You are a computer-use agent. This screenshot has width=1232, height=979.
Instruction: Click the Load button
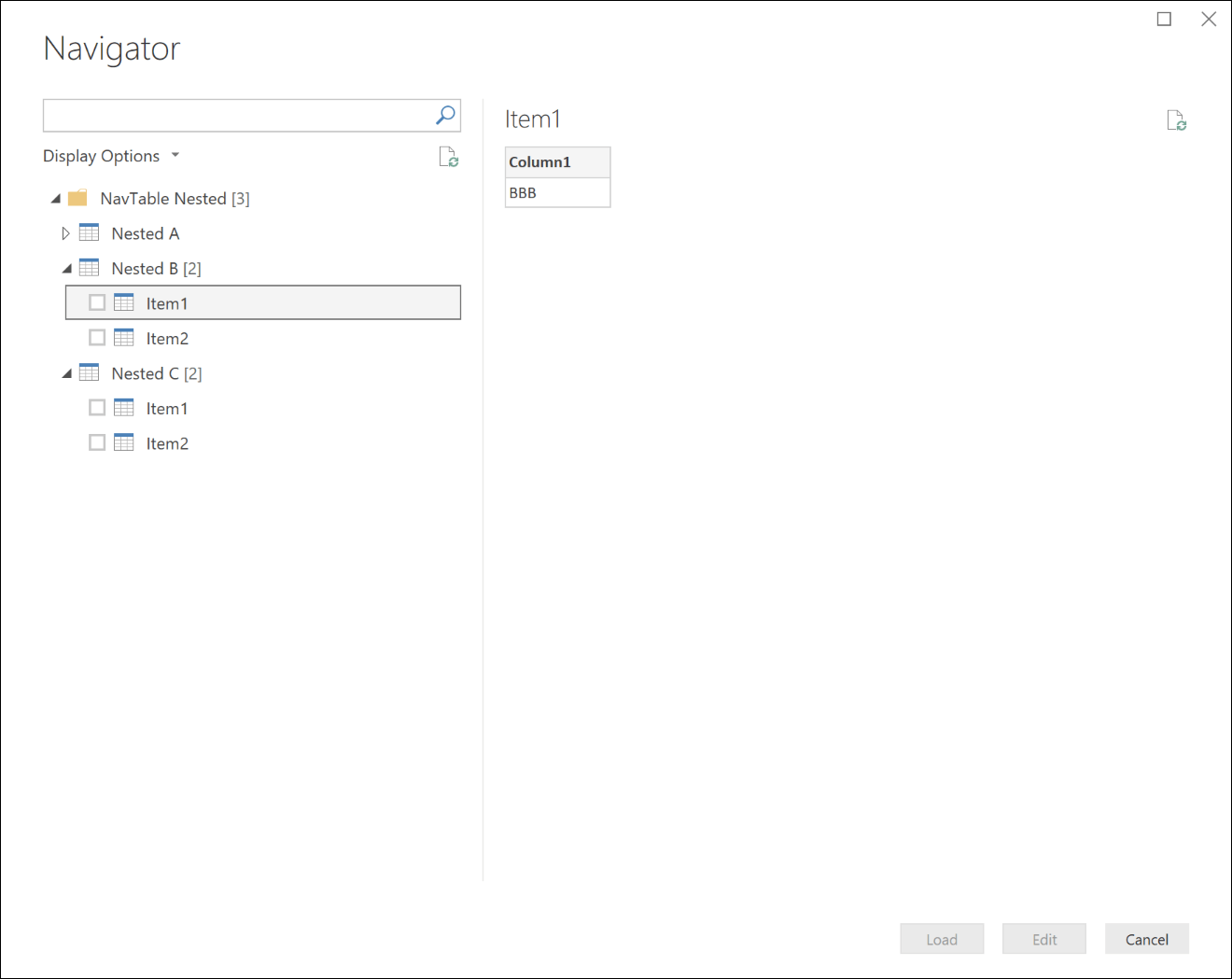[x=941, y=939]
